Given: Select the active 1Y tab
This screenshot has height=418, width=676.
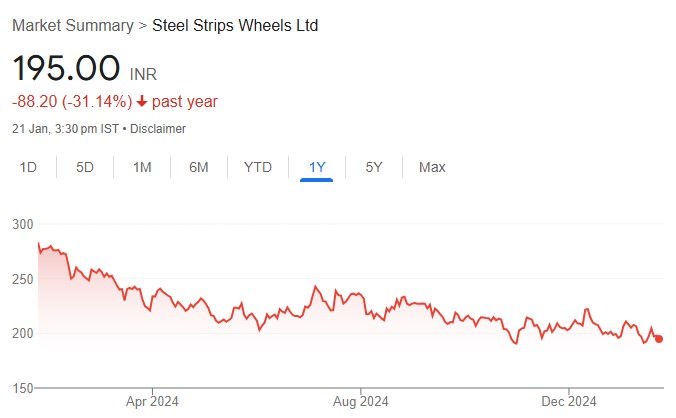Looking at the screenshot, I should click(317, 167).
